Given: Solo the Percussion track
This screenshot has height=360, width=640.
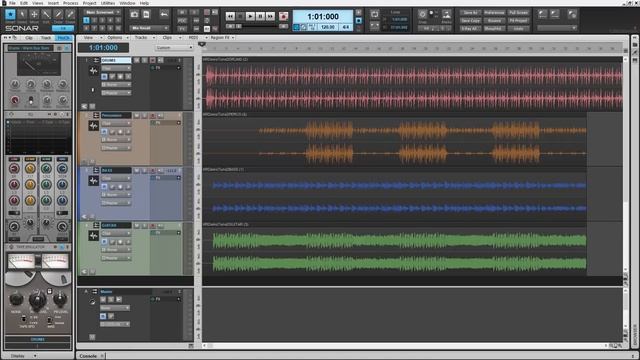Looking at the screenshot, I should (x=144, y=116).
